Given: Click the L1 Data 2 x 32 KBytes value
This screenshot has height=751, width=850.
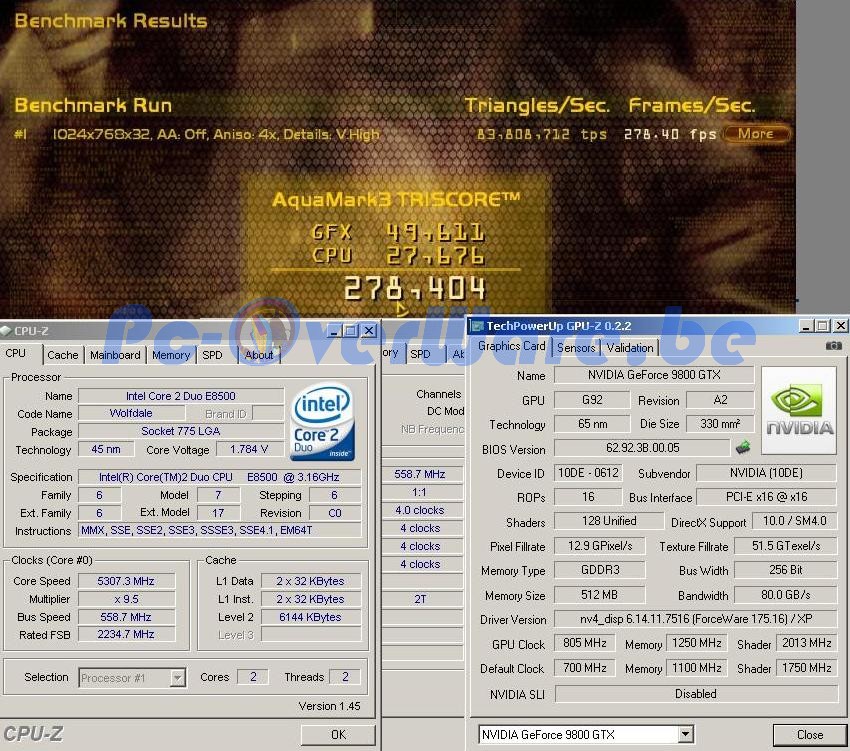Looking at the screenshot, I should pos(311,581).
